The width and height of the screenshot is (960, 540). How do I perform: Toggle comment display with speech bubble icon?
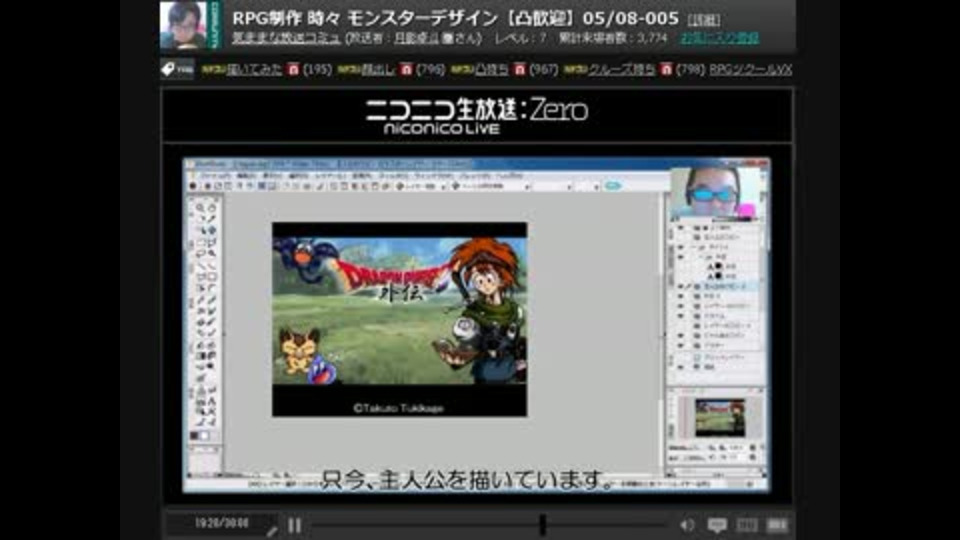[x=717, y=525]
